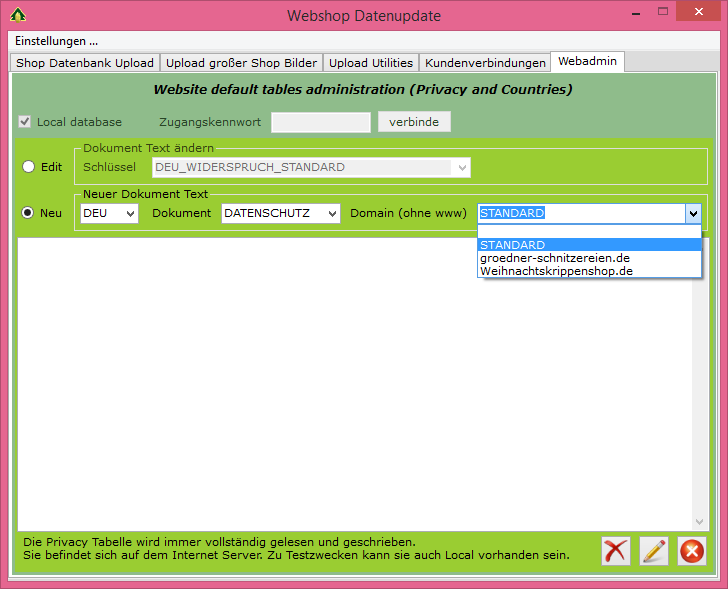Screen dimensions: 728x589
Task: Collapse the Domain dropdown using its arrow
Action: tap(692, 213)
